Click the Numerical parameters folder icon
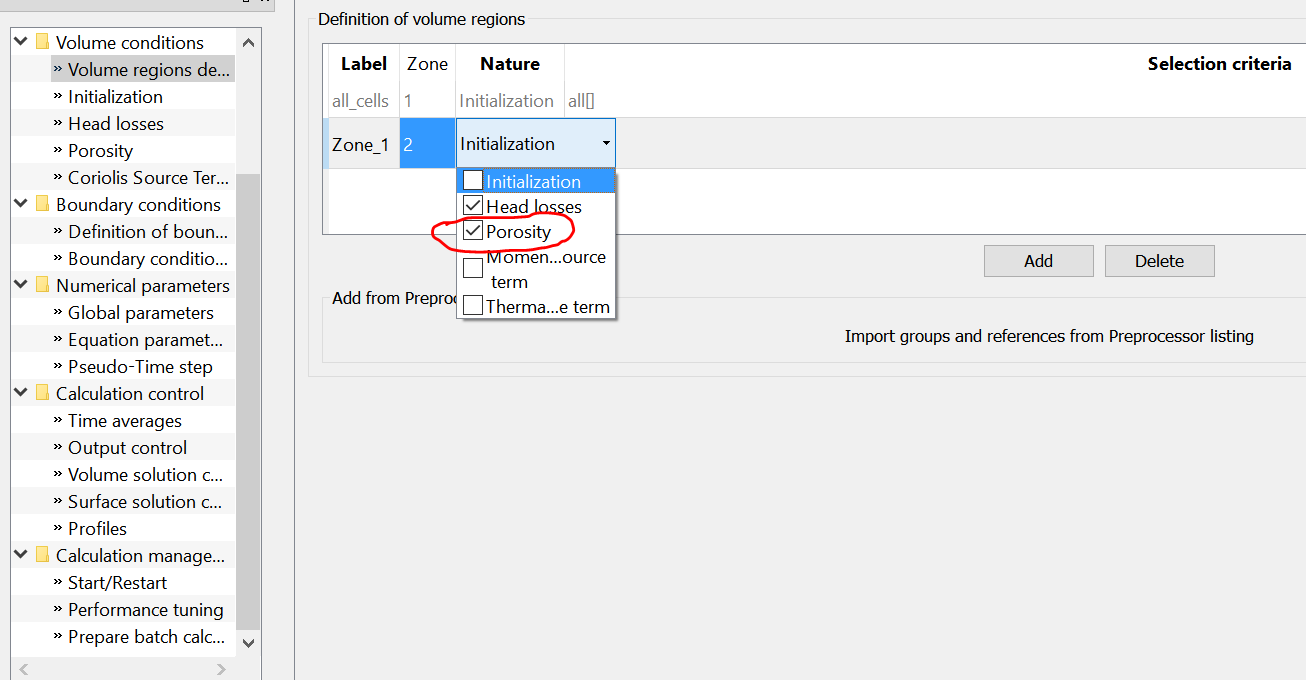 (x=42, y=285)
